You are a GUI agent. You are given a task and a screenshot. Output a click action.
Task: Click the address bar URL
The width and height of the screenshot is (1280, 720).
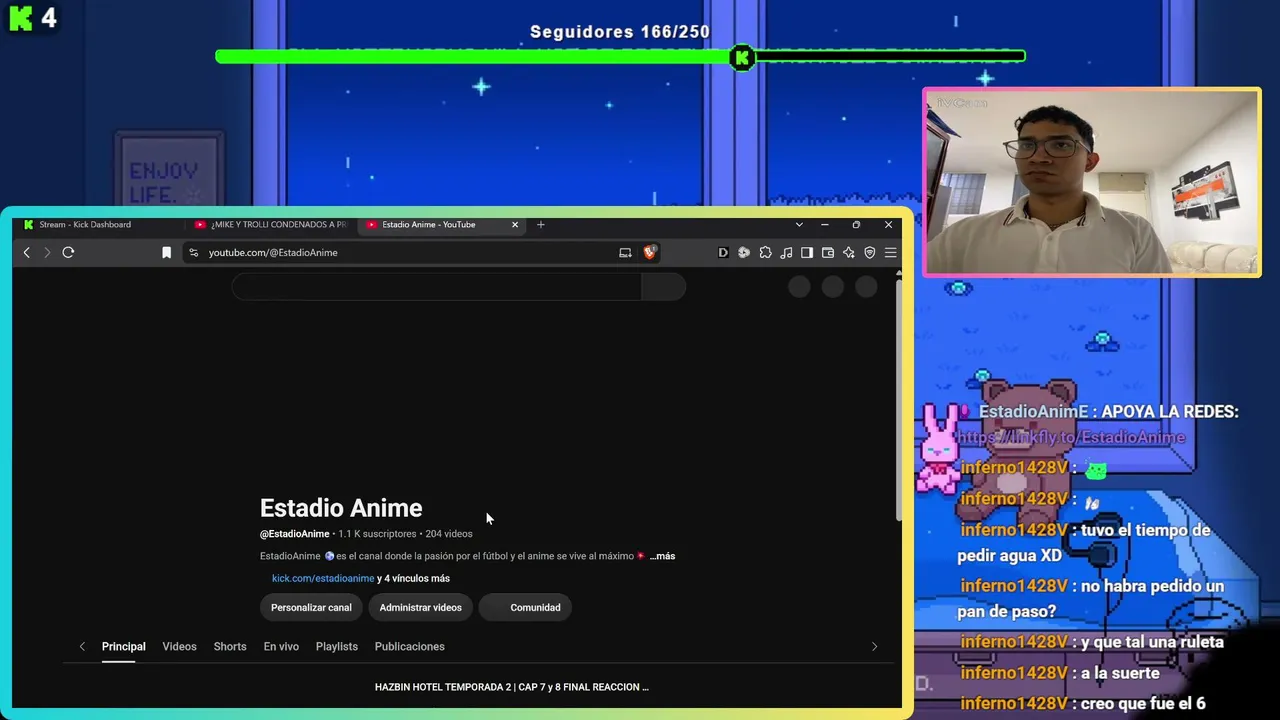[x=273, y=253]
